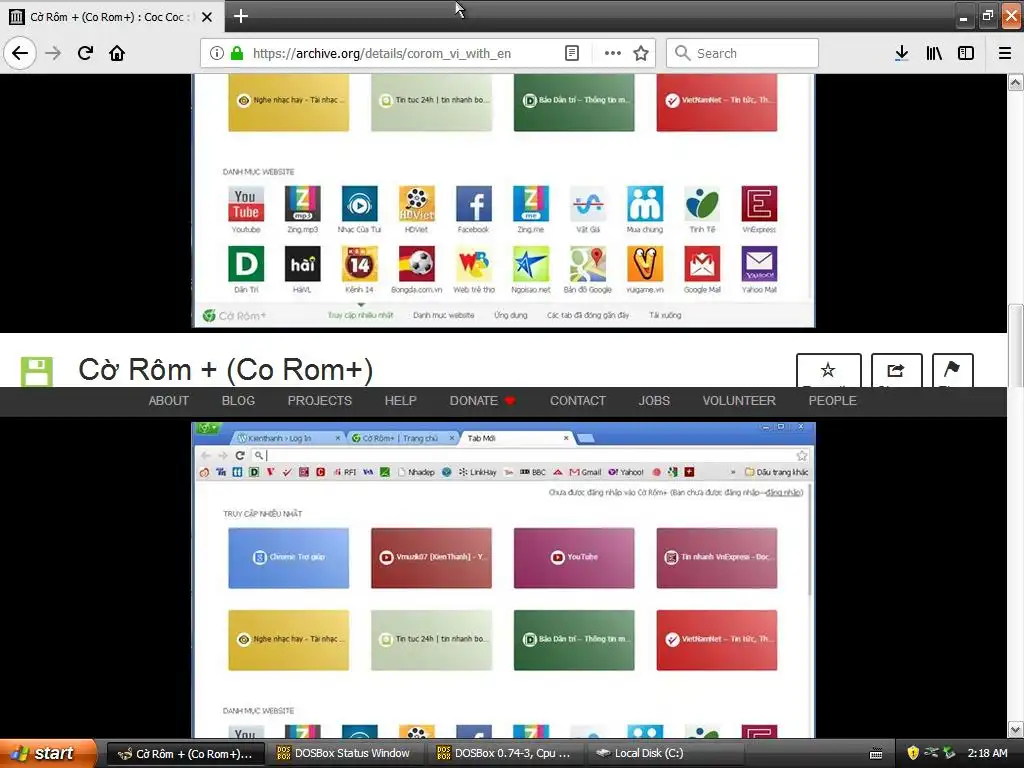The width and height of the screenshot is (1024, 768).
Task: Click the YouTube tile in lower screenshot
Action: 573,558
